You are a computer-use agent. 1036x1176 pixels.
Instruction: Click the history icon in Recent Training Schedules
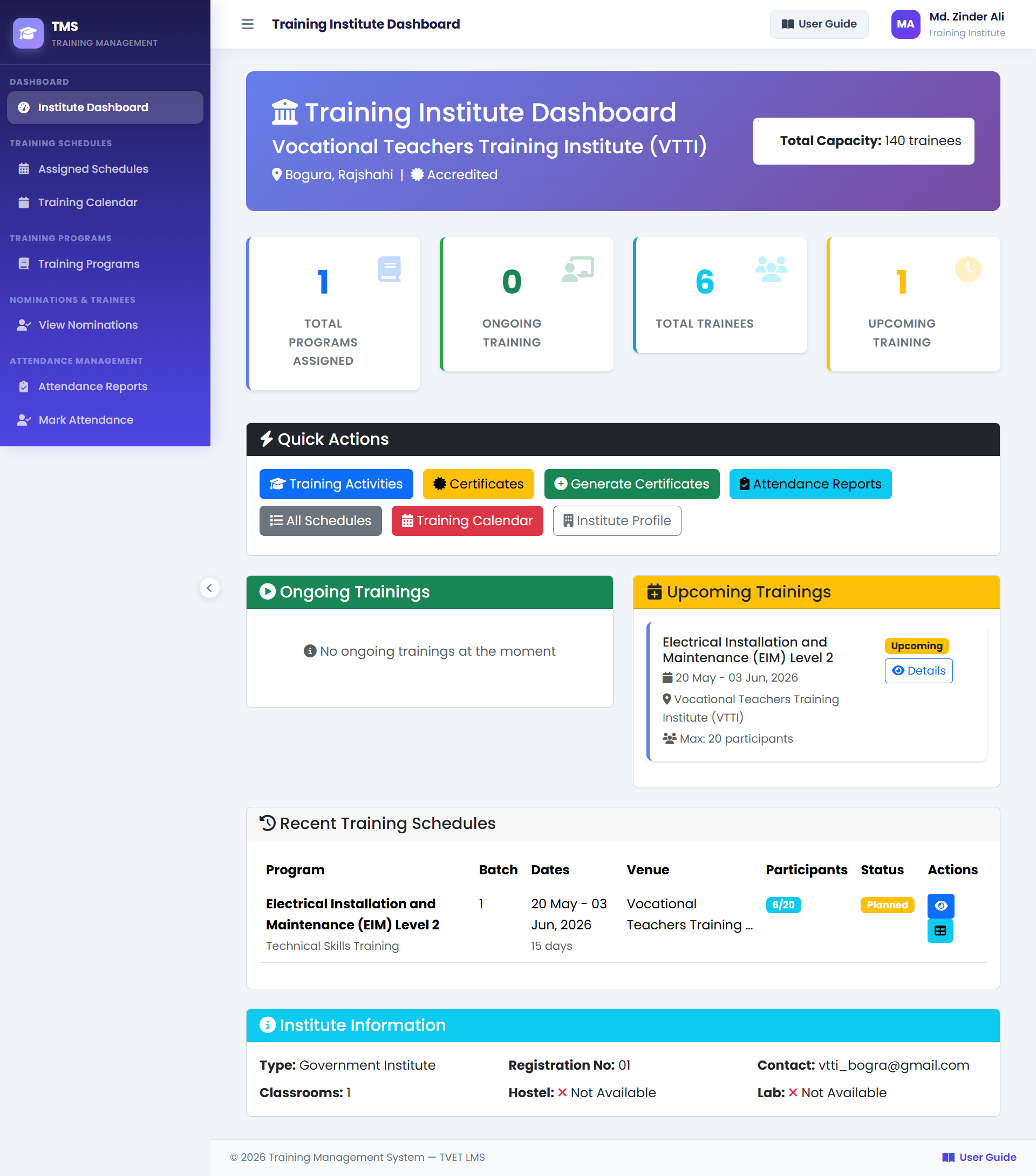268,824
